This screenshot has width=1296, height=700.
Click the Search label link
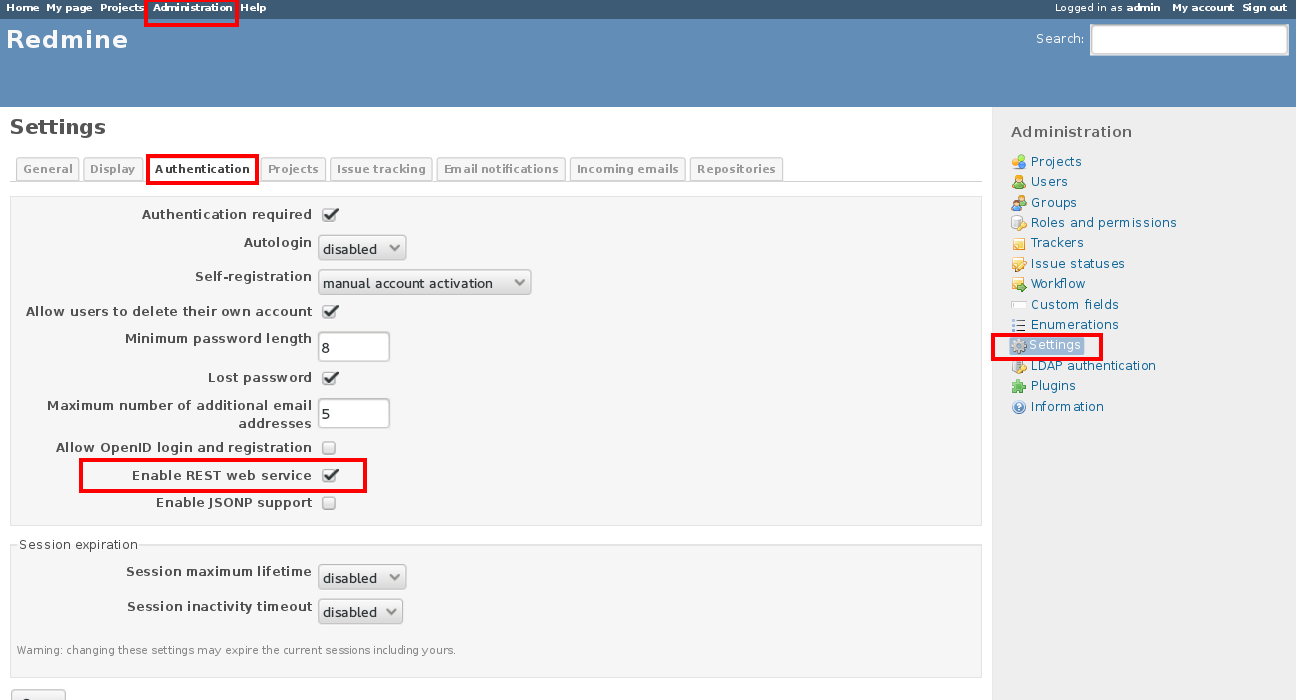click(x=1059, y=39)
